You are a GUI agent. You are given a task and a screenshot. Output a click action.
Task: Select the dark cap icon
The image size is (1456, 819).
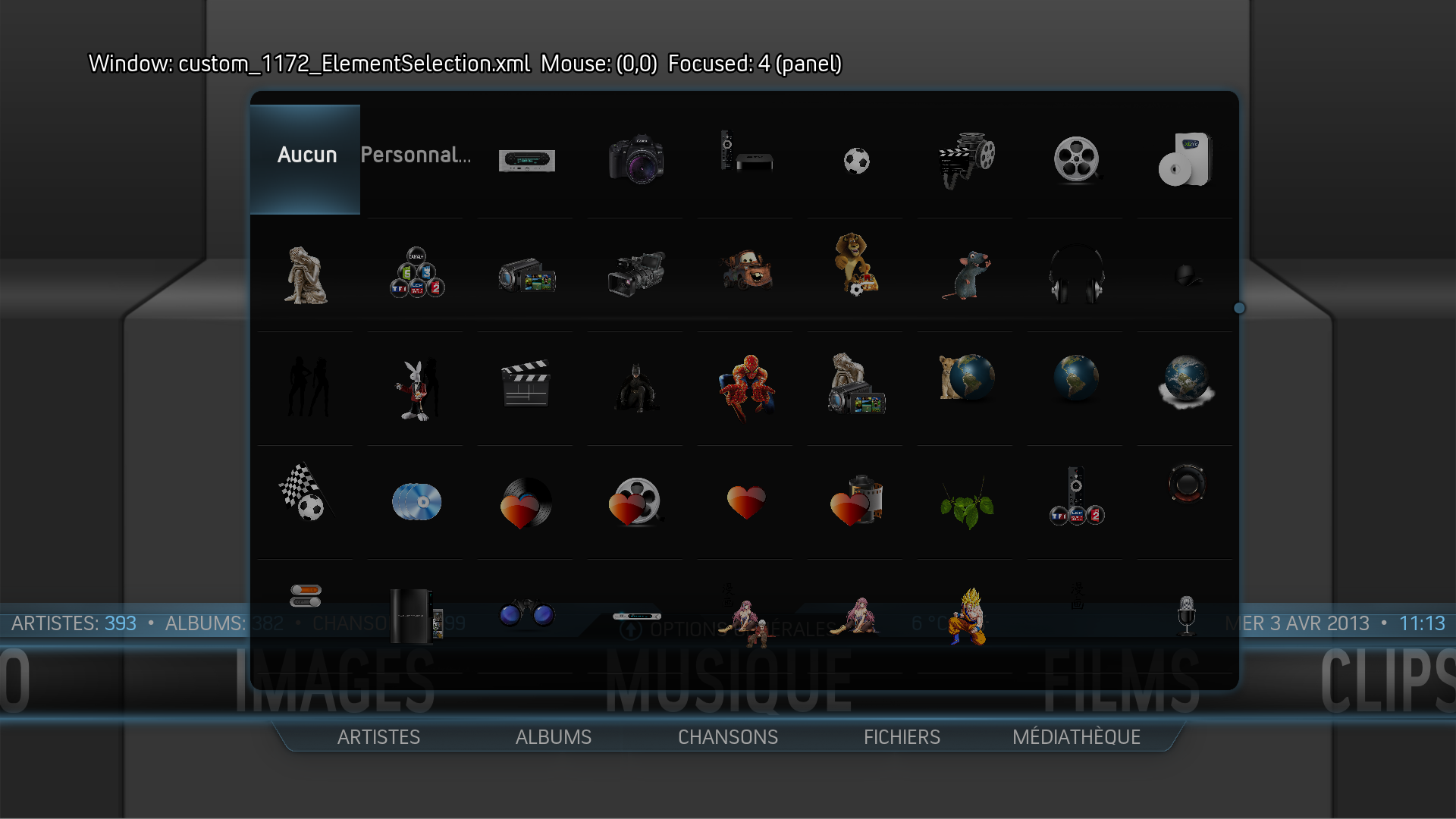[1187, 275]
